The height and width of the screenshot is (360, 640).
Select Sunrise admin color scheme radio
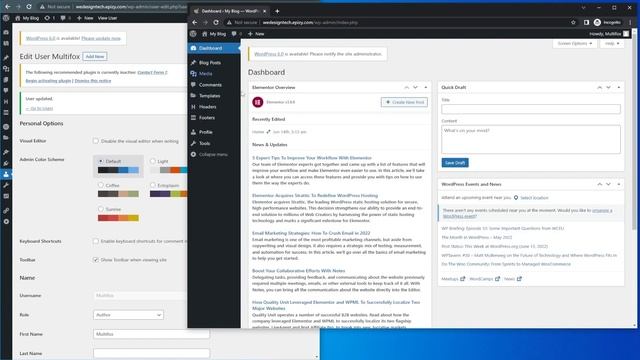(x=101, y=209)
